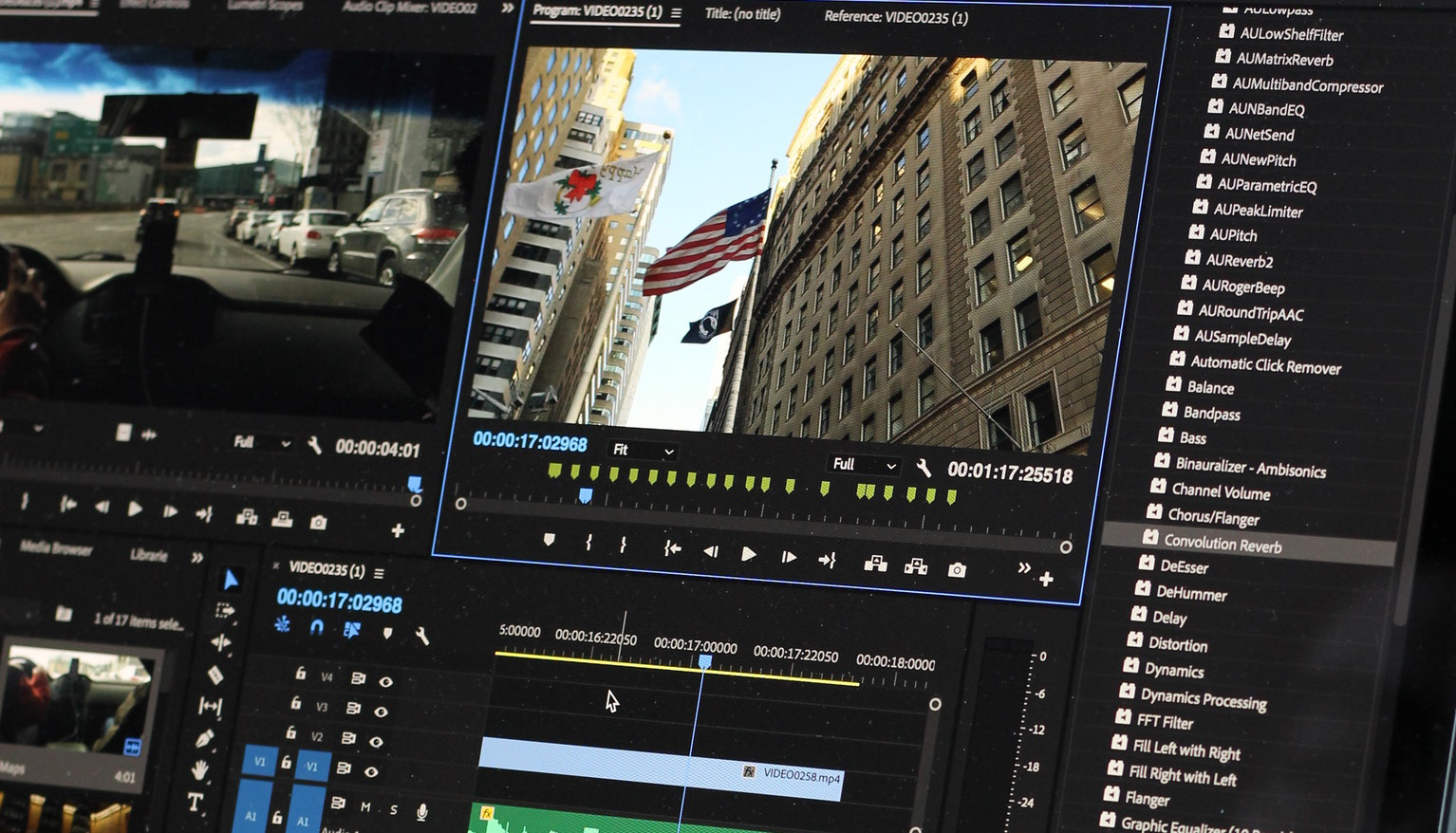The height and width of the screenshot is (833, 1456).
Task: Open Program monitor settings wrench
Action: [x=924, y=467]
